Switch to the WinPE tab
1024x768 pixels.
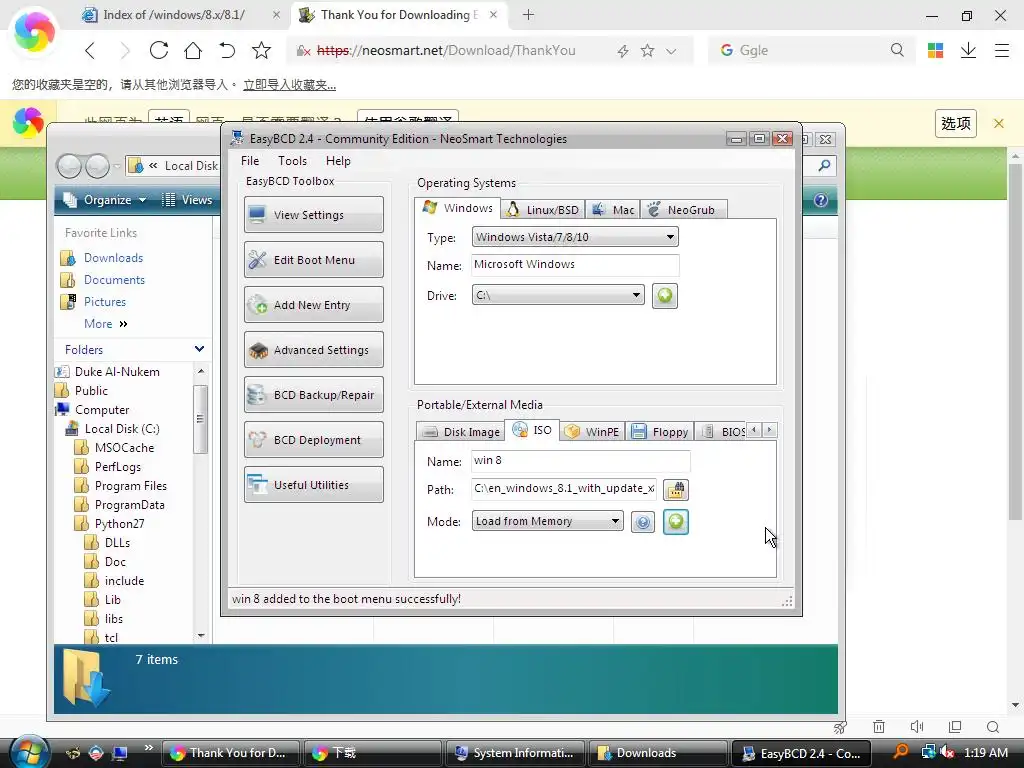pyautogui.click(x=592, y=432)
